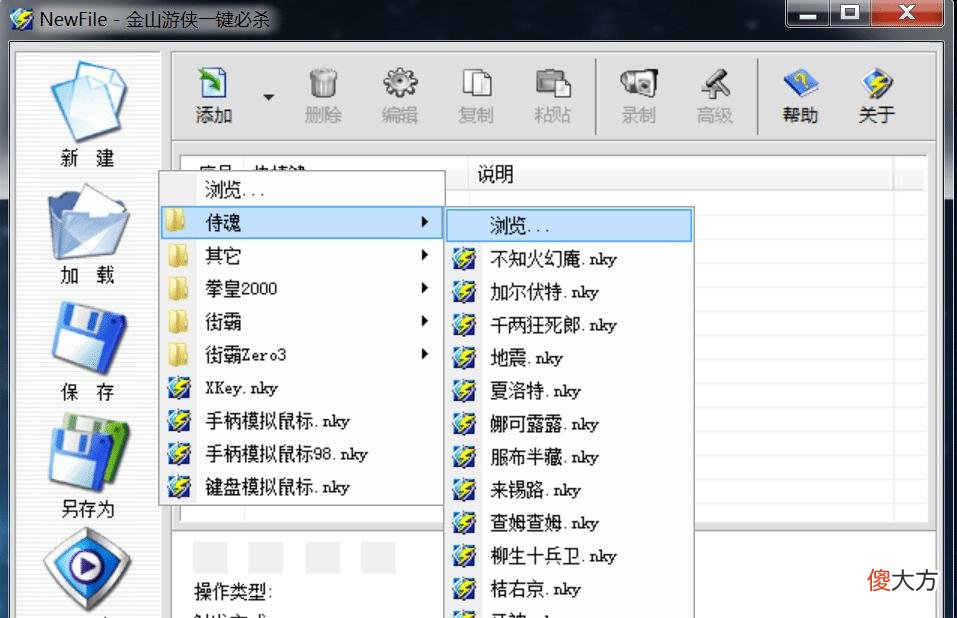
Task: Click the 另存为 (Save As) icon
Action: click(x=88, y=452)
